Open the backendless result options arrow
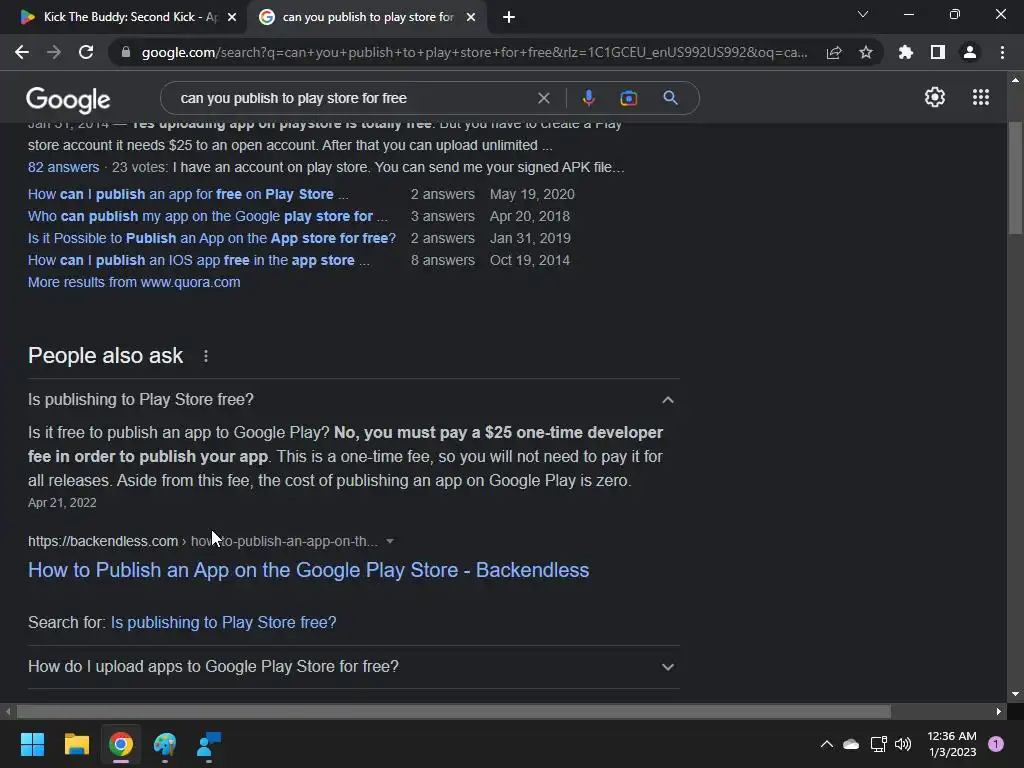The width and height of the screenshot is (1024, 768). click(x=390, y=541)
